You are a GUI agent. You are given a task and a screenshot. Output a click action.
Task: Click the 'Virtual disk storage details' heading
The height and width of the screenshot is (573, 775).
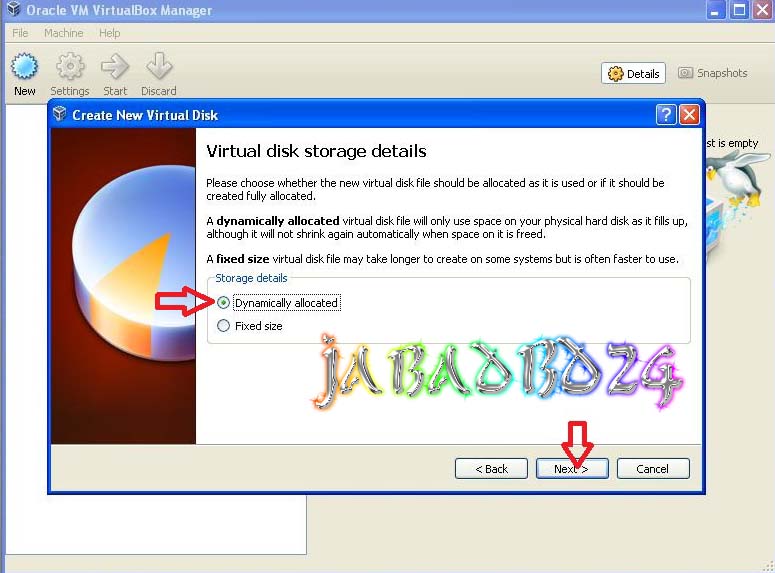click(x=316, y=151)
